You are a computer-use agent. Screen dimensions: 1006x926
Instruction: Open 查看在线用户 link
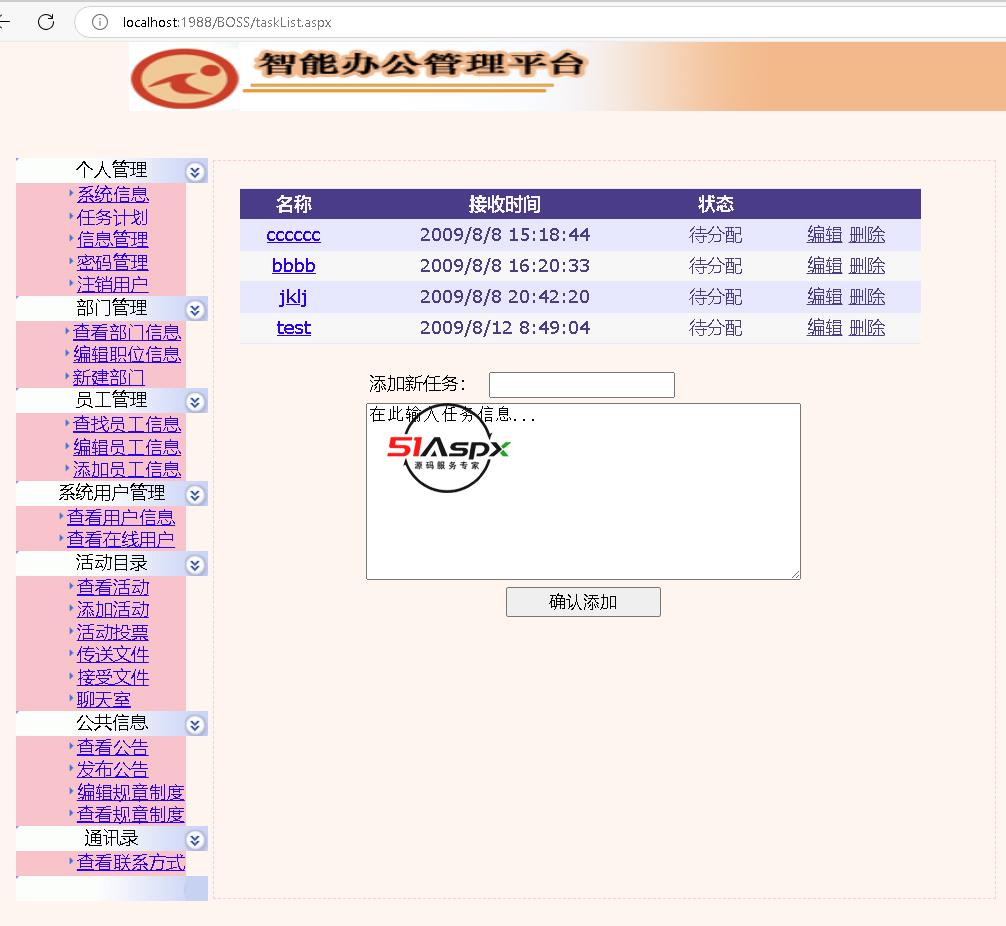pos(121,539)
